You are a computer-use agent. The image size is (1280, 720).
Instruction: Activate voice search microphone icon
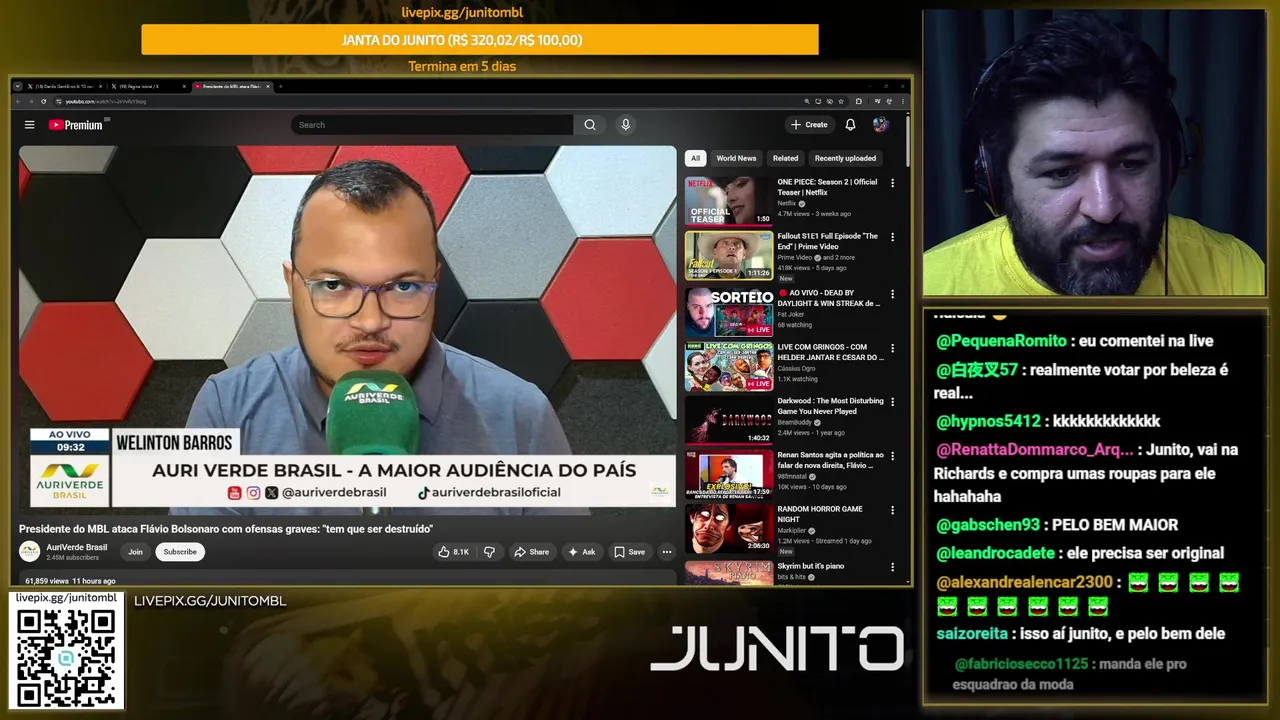point(626,125)
